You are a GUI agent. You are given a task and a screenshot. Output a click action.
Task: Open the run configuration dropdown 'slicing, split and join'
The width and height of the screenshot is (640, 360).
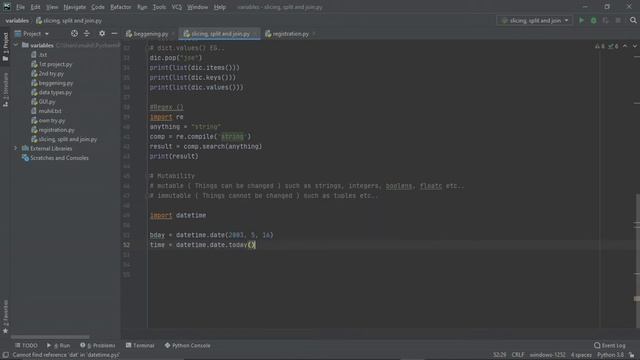[x=535, y=20]
